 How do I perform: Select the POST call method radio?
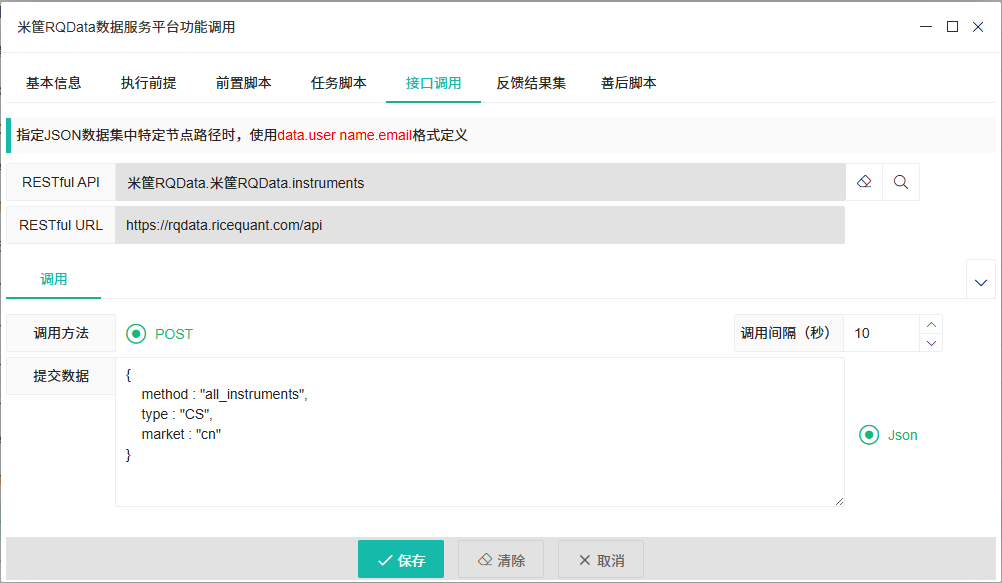[x=136, y=334]
